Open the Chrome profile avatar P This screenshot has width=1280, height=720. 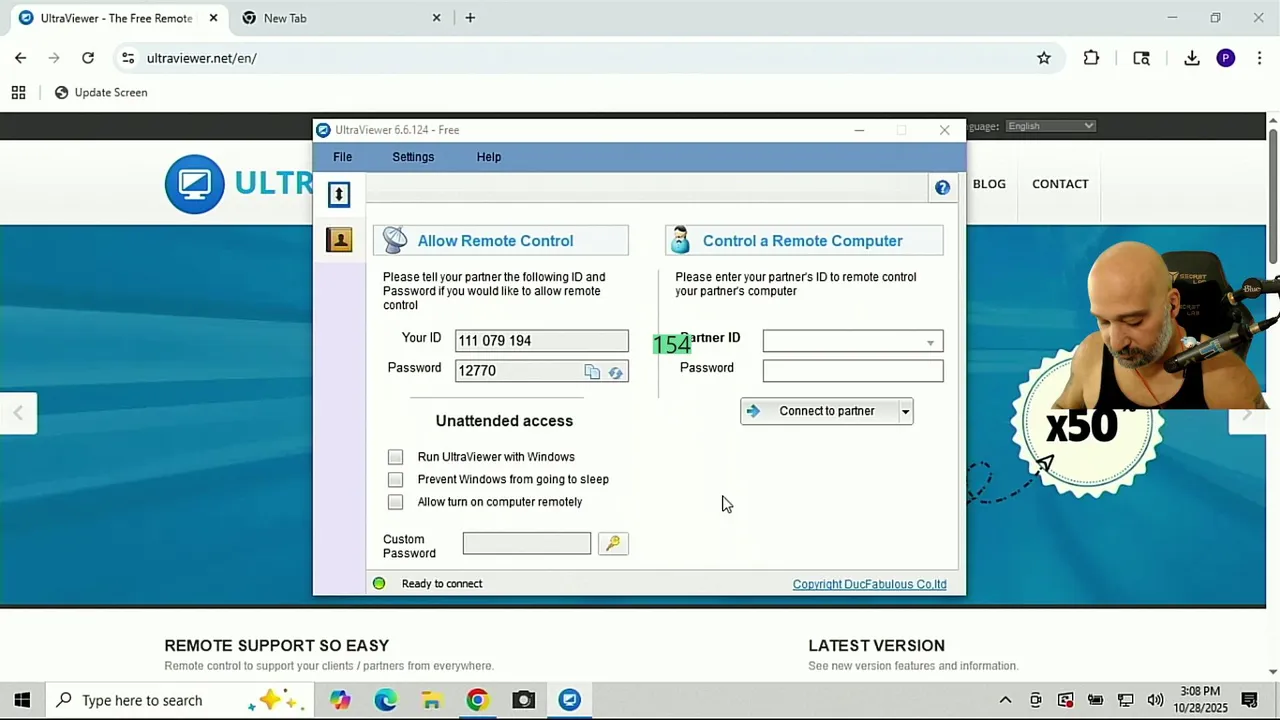click(1225, 58)
